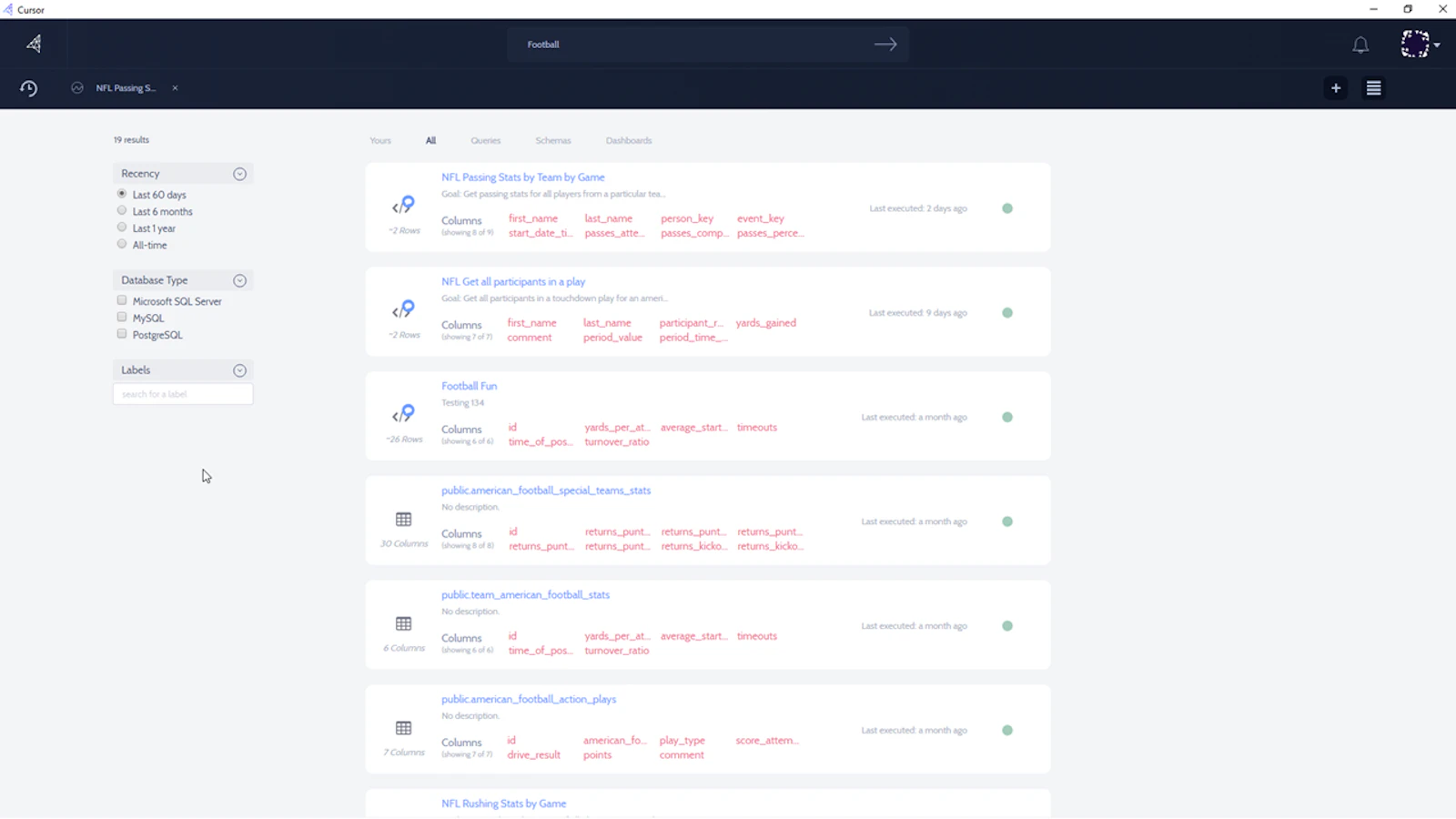Click the table icon for american_football_action_plays
1456x819 pixels.
pyautogui.click(x=404, y=728)
